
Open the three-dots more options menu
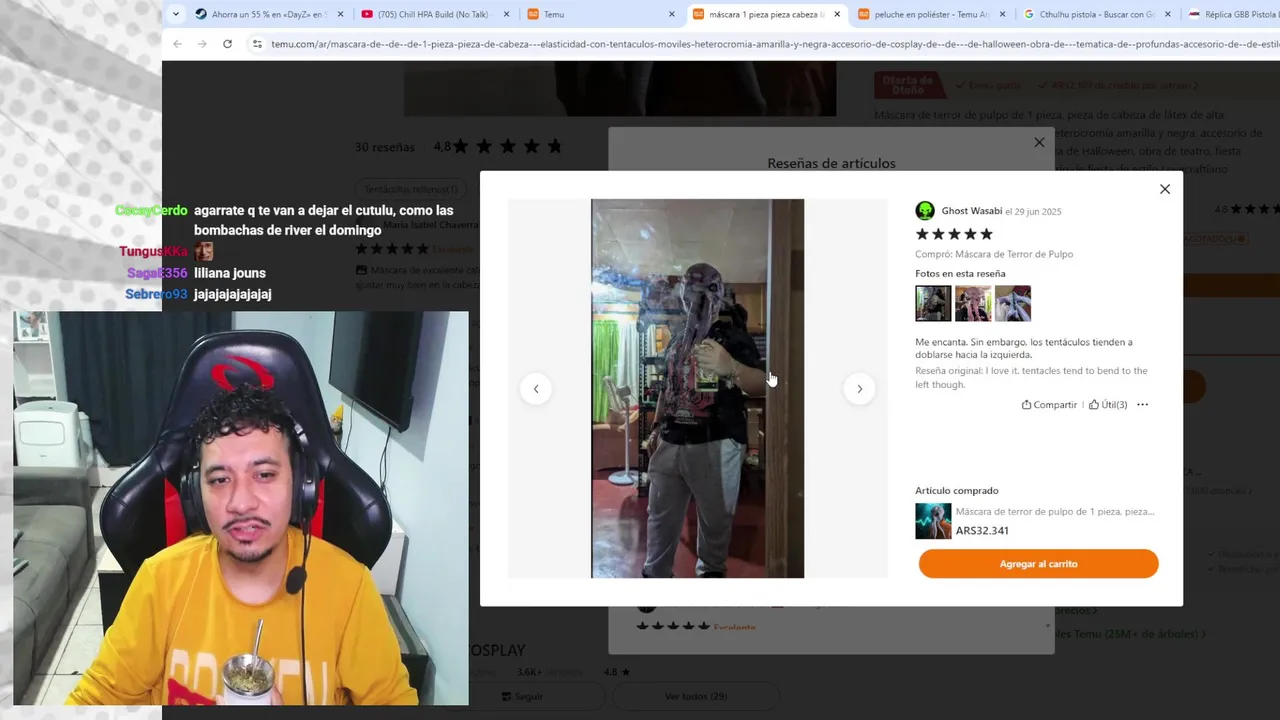coord(1143,405)
